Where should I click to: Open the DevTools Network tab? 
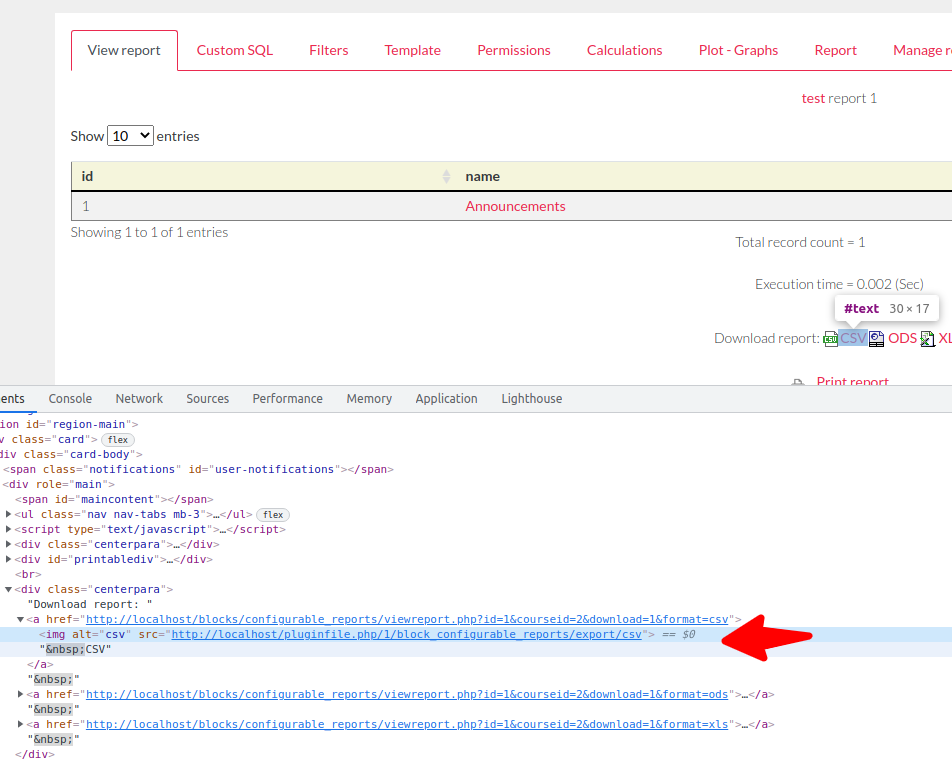click(x=139, y=399)
